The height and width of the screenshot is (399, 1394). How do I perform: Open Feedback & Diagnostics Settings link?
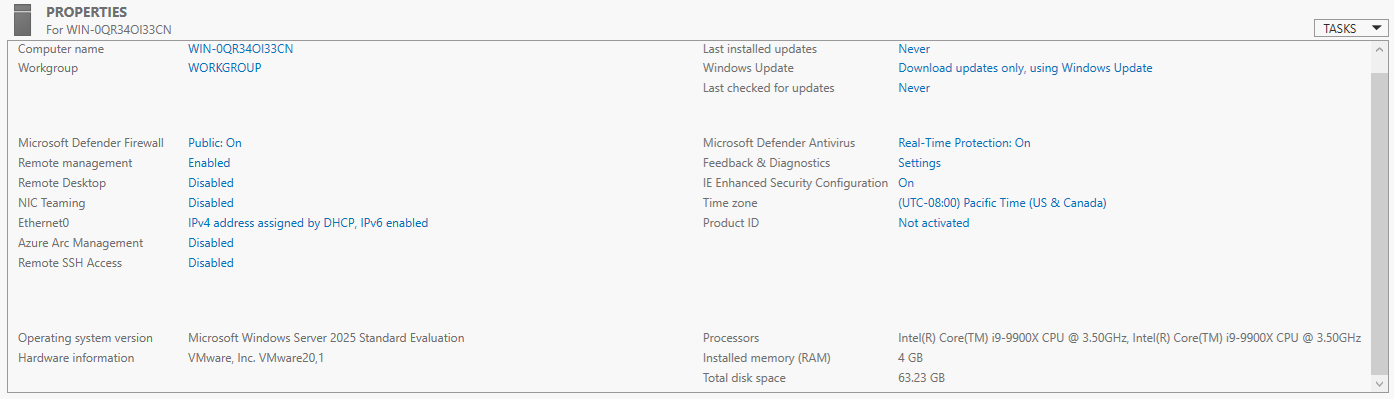(919, 163)
